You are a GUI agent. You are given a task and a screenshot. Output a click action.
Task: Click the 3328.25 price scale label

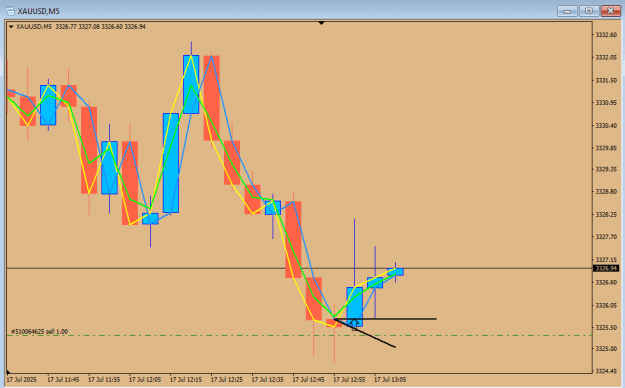click(x=606, y=215)
